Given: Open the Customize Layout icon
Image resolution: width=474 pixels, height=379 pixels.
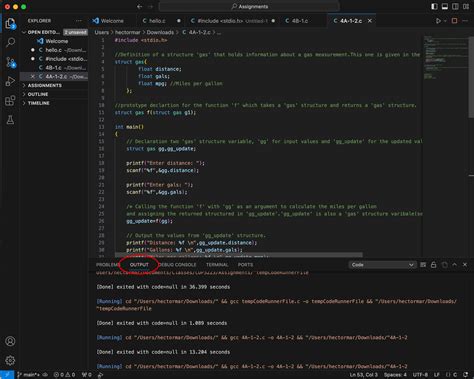Looking at the screenshot, I should pyautogui.click(x=466, y=6).
